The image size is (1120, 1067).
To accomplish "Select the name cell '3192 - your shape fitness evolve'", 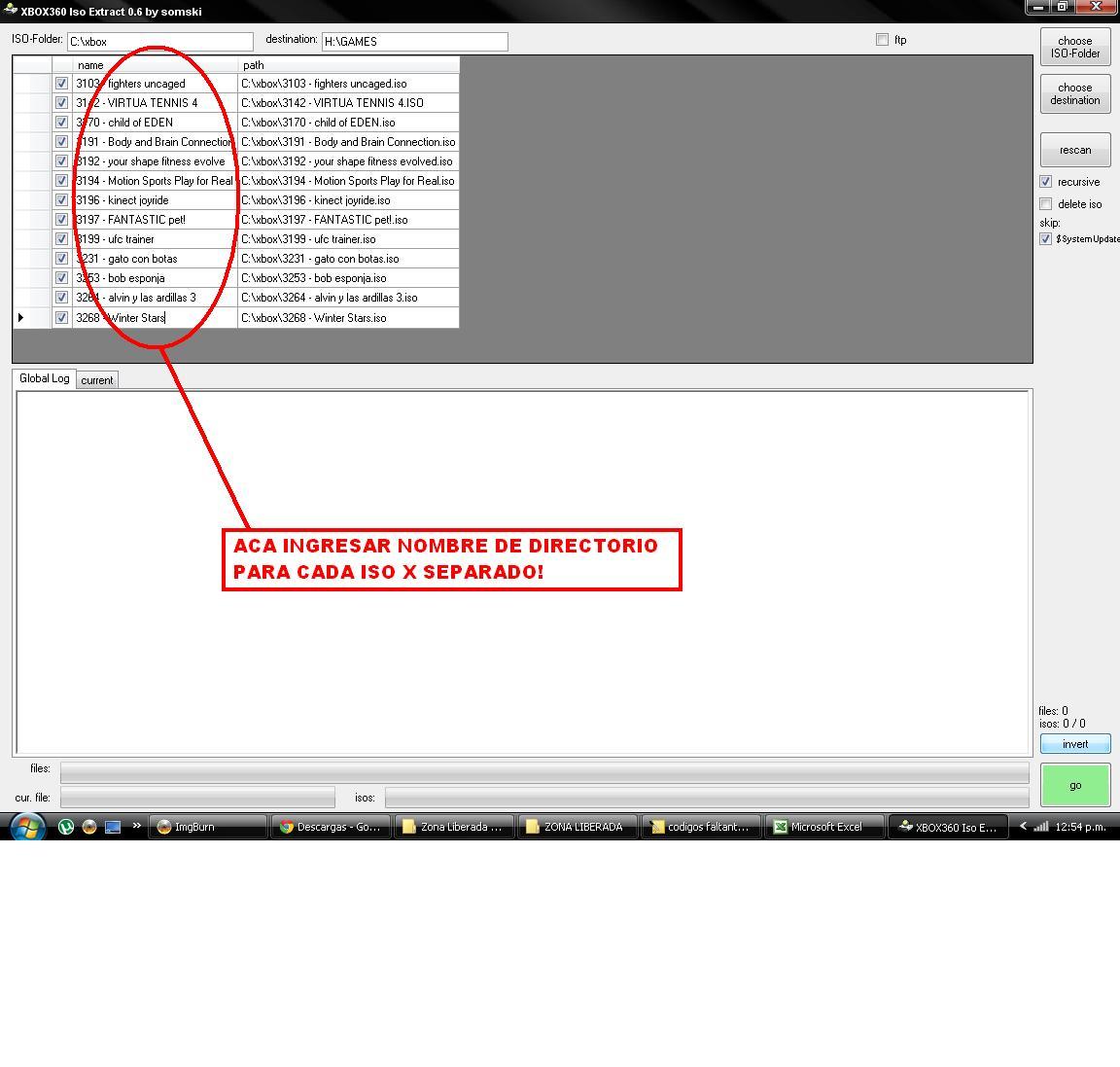I will coord(155,160).
